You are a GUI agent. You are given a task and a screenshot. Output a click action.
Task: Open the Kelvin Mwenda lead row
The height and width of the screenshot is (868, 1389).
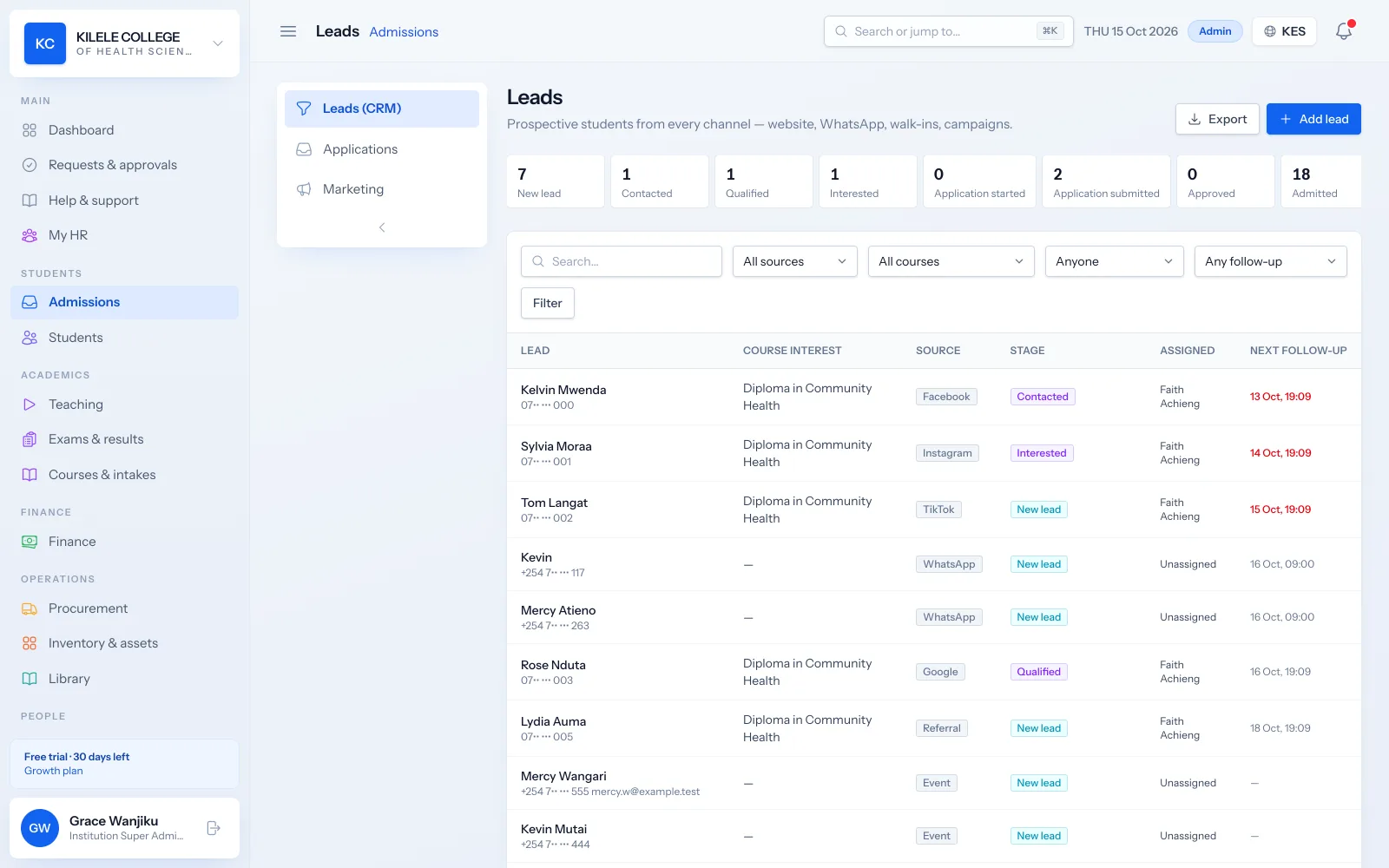click(934, 397)
